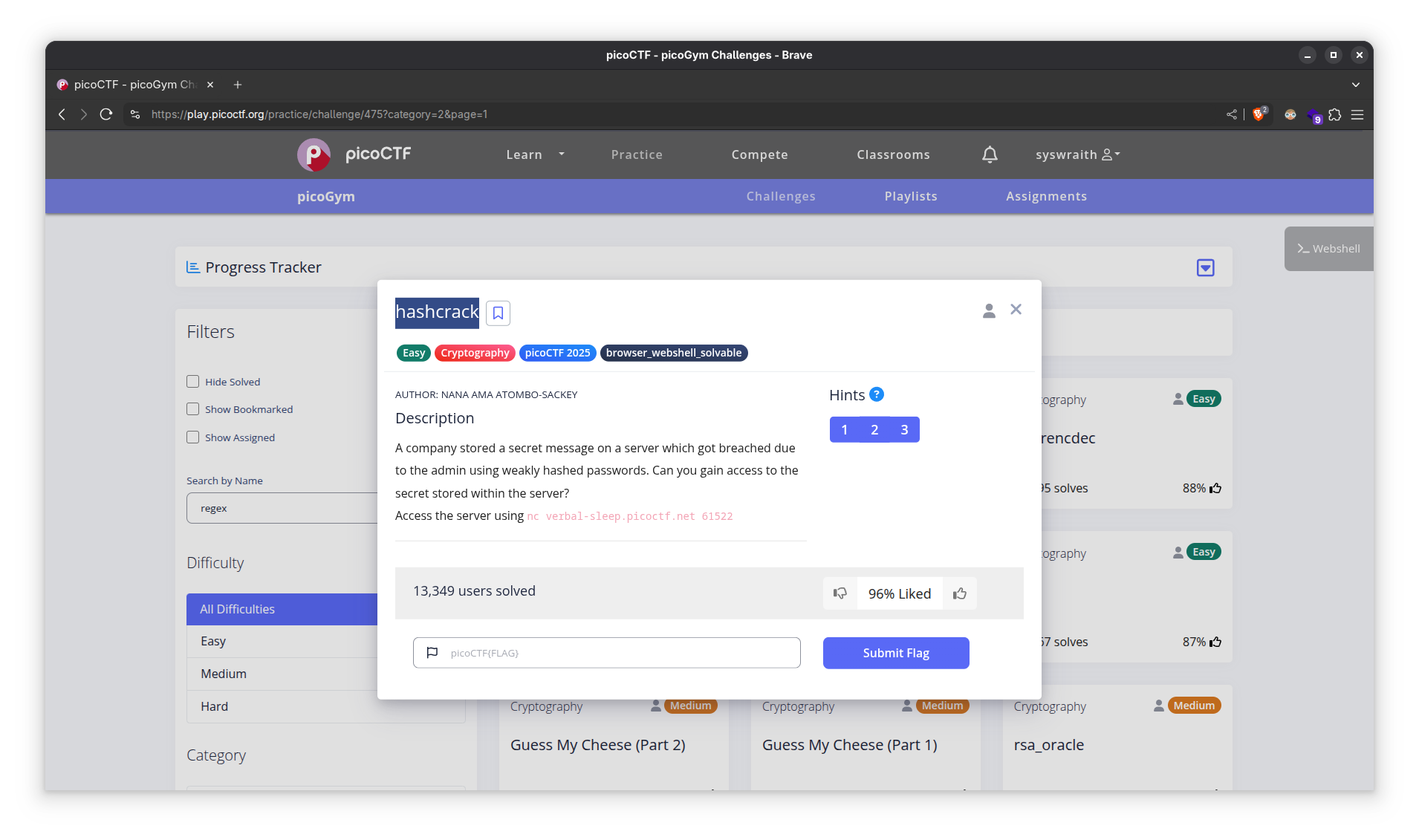Reveal hint 3
Screen dimensions: 1419x840
(904, 429)
